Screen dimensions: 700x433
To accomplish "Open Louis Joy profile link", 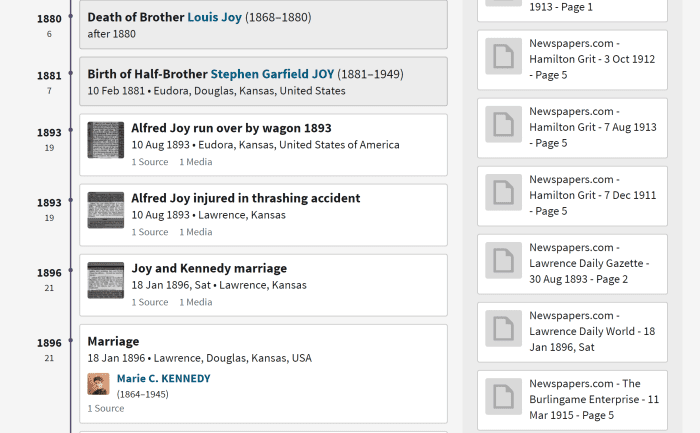I will 214,17.
